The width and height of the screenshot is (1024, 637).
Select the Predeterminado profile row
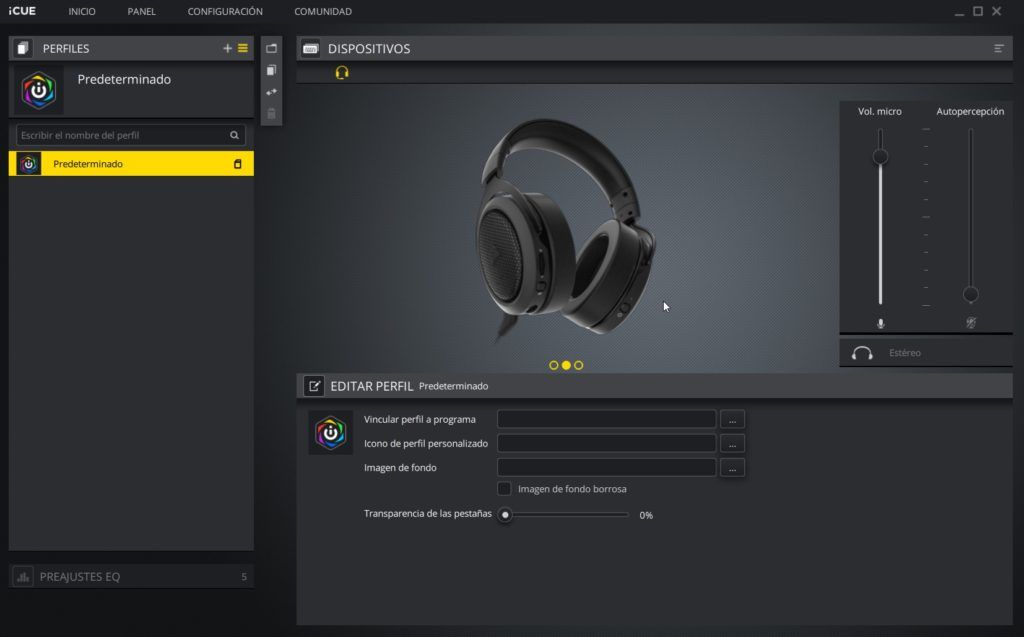click(x=131, y=163)
